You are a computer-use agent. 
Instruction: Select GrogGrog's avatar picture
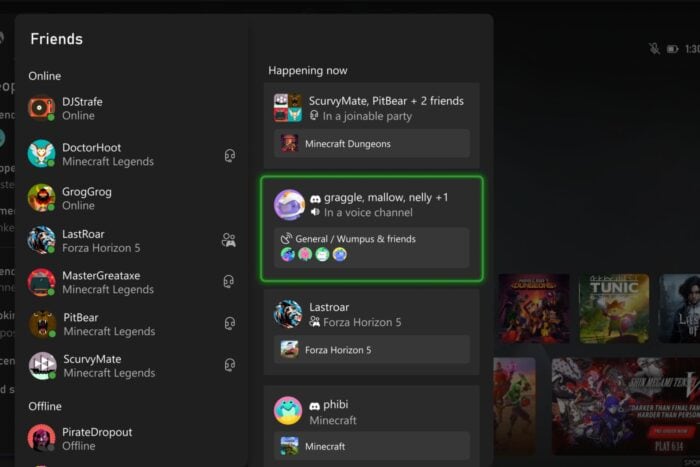point(41,198)
